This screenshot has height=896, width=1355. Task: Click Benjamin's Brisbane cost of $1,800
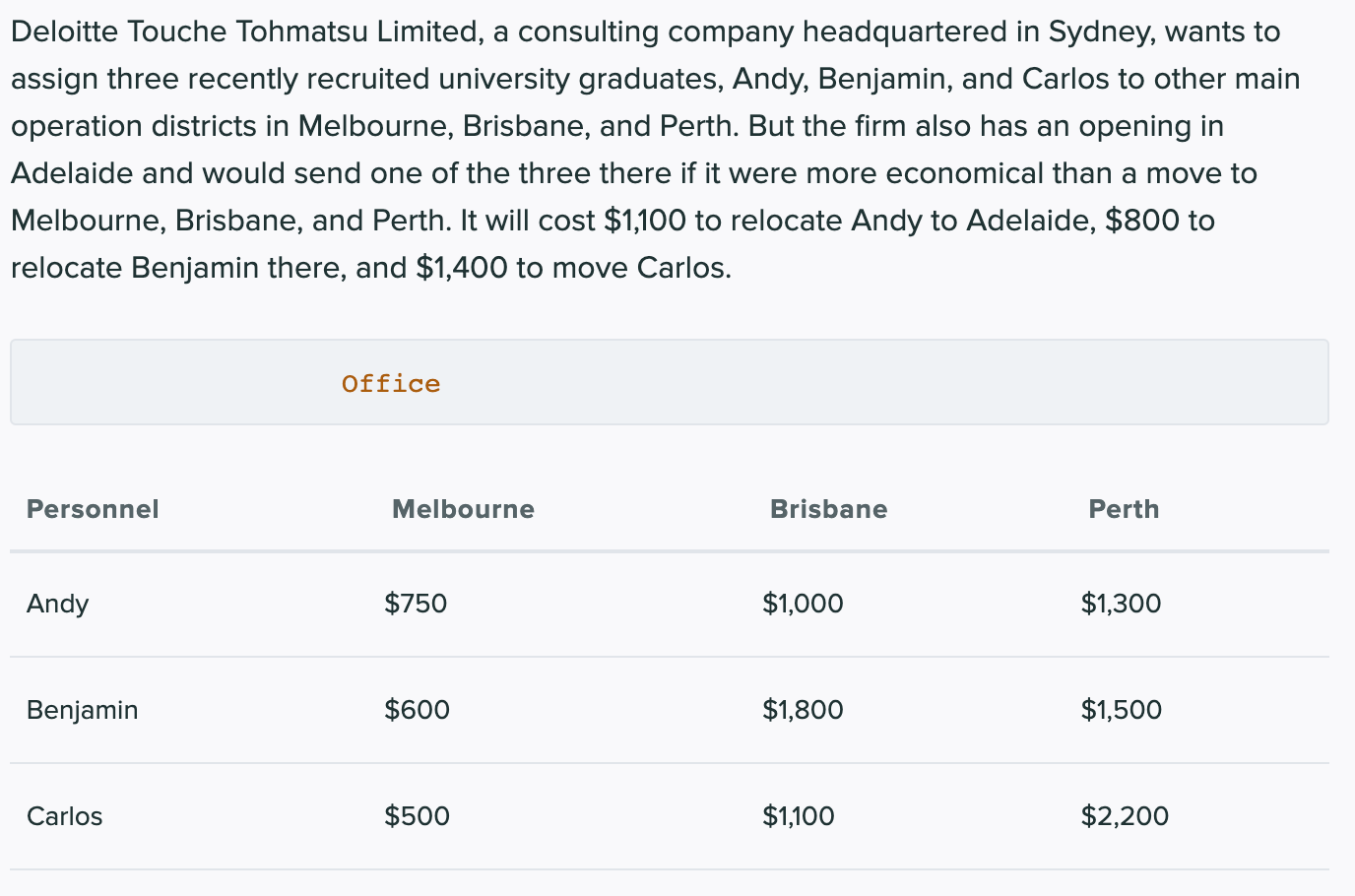(803, 710)
